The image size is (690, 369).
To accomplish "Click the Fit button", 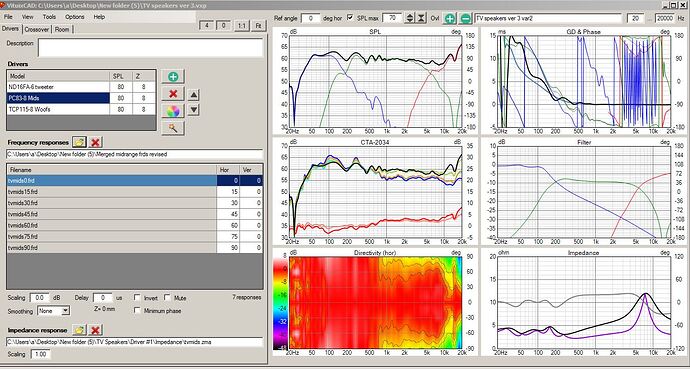I will coord(259,26).
